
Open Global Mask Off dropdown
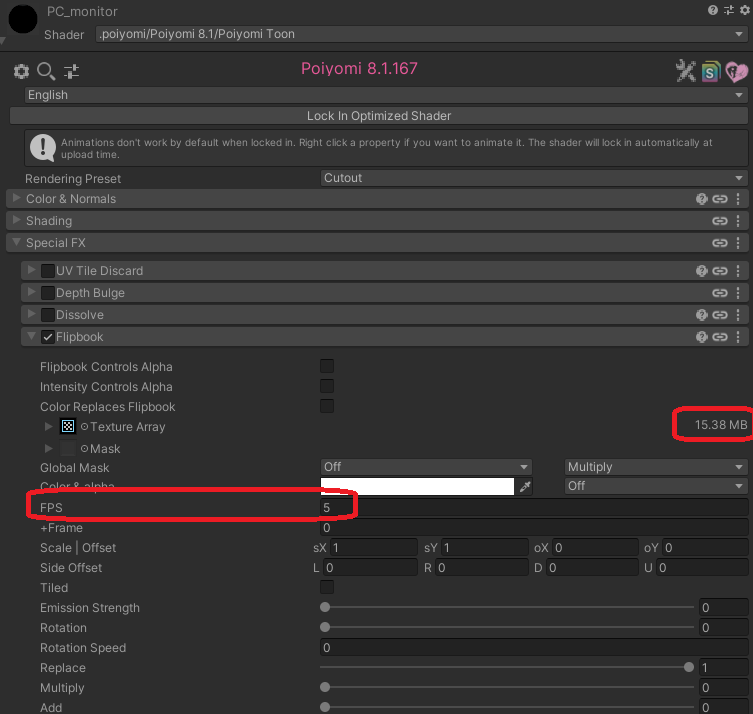point(426,467)
